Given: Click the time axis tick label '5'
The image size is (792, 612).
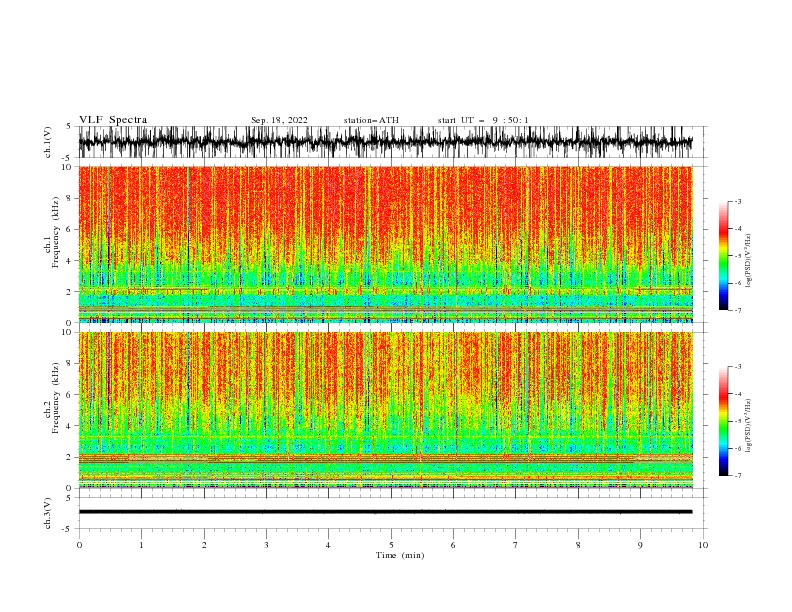Looking at the screenshot, I should [x=391, y=545].
